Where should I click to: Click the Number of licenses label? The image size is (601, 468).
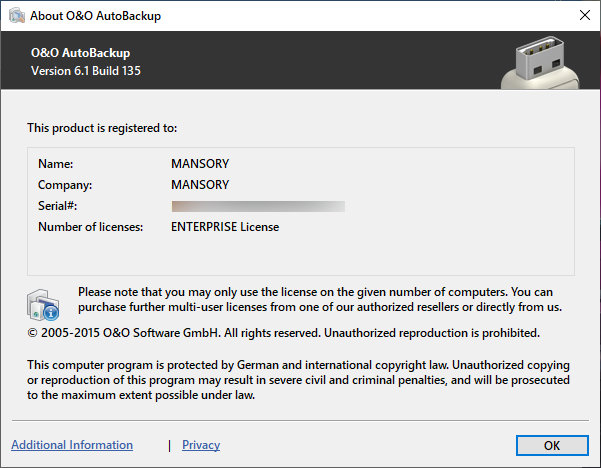(91, 227)
